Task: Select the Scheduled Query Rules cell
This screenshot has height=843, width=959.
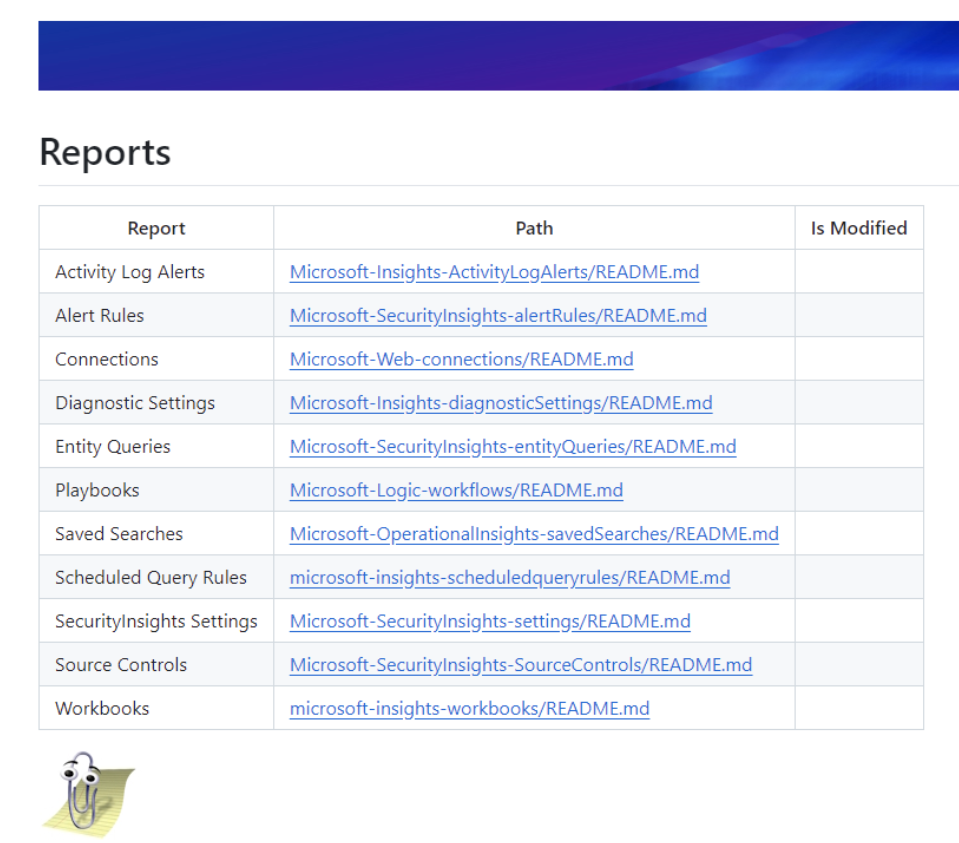Action: (156, 577)
